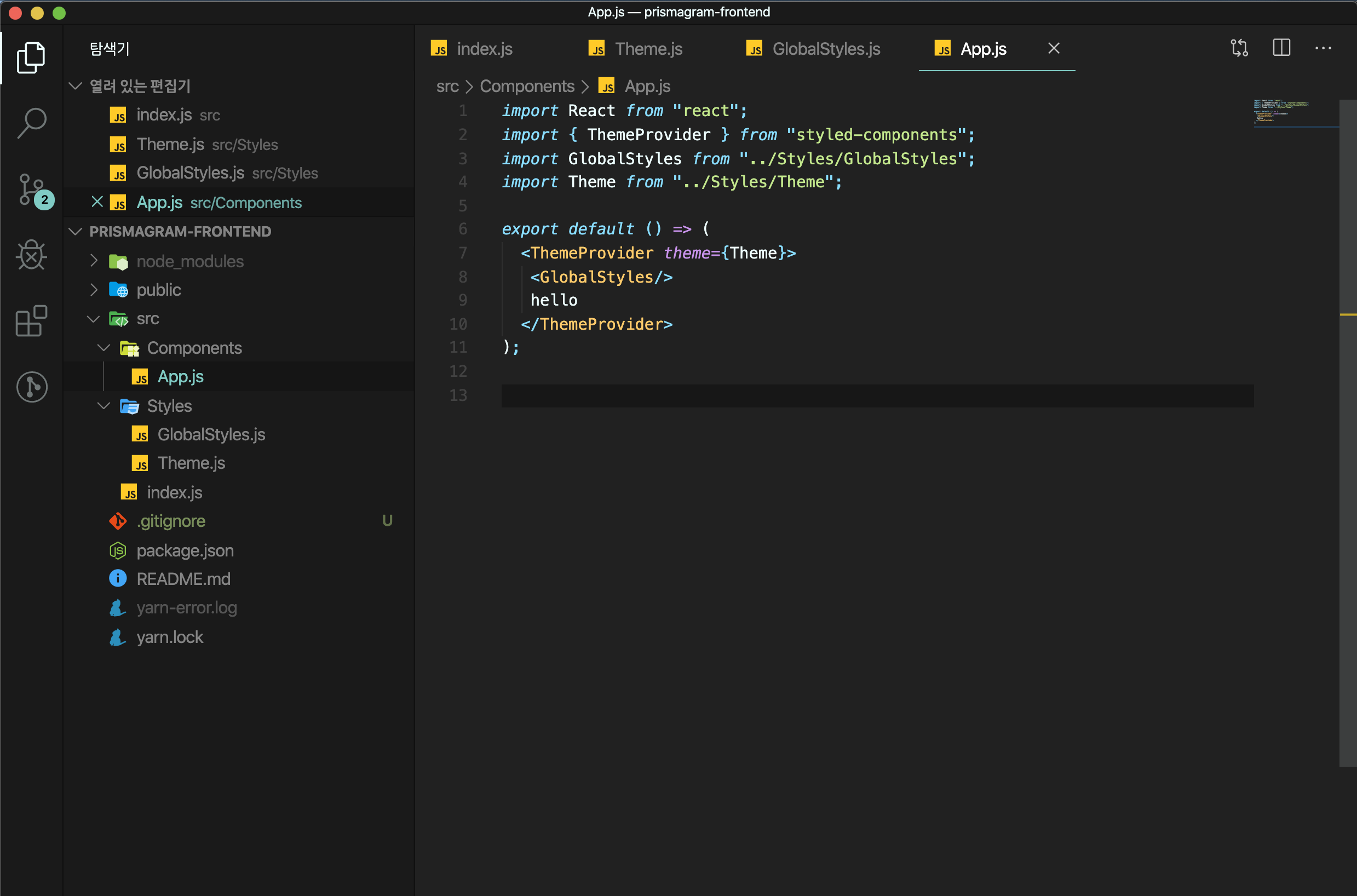
Task: Expand the public folder
Action: pyautogui.click(x=94, y=290)
